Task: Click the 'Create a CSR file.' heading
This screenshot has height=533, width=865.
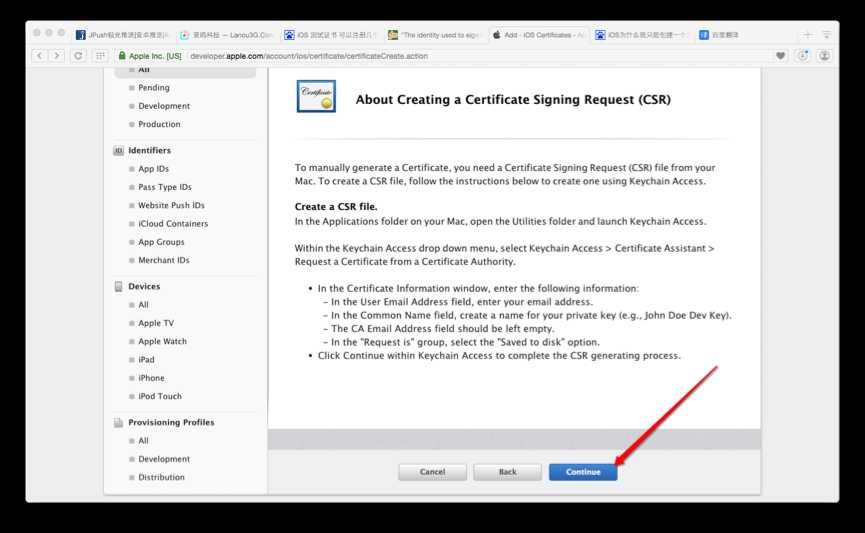Action: pos(336,206)
